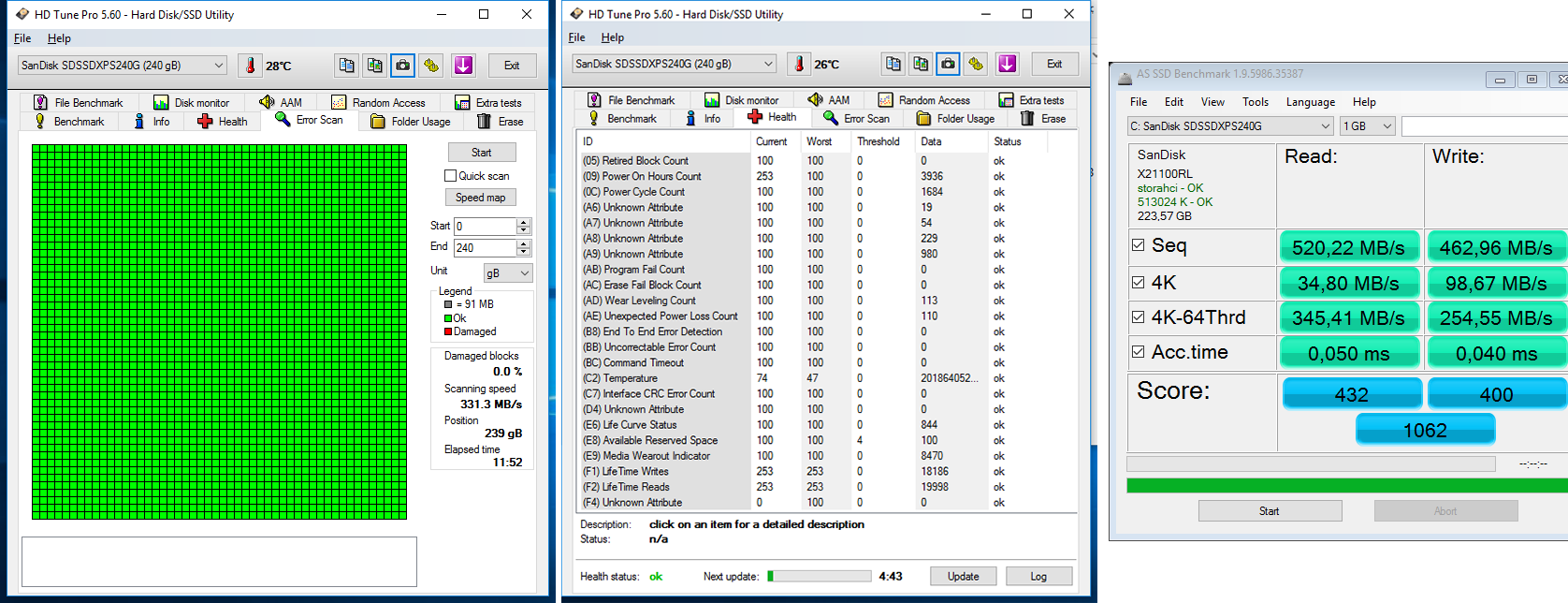This screenshot has height=603, width=1568.
Task: Switch to Folder Usage tab in the left window
Action: click(411, 122)
